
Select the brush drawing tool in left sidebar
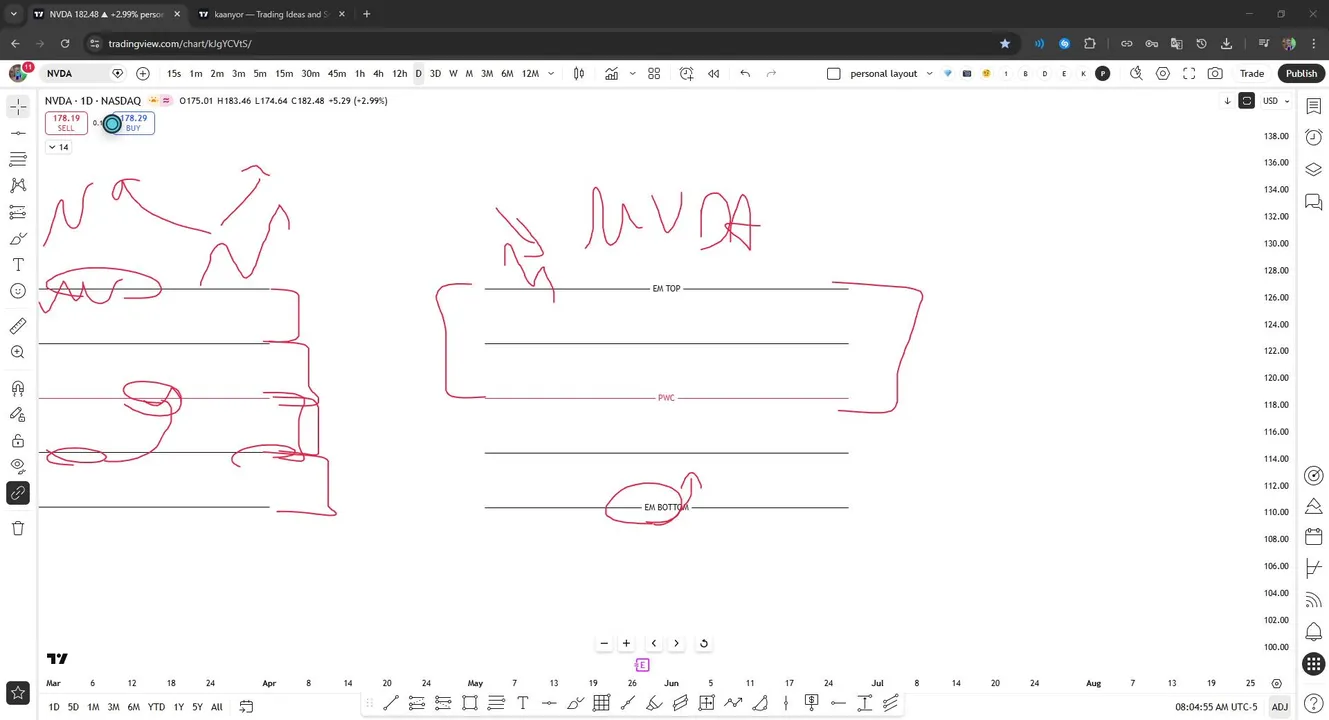tap(18, 239)
